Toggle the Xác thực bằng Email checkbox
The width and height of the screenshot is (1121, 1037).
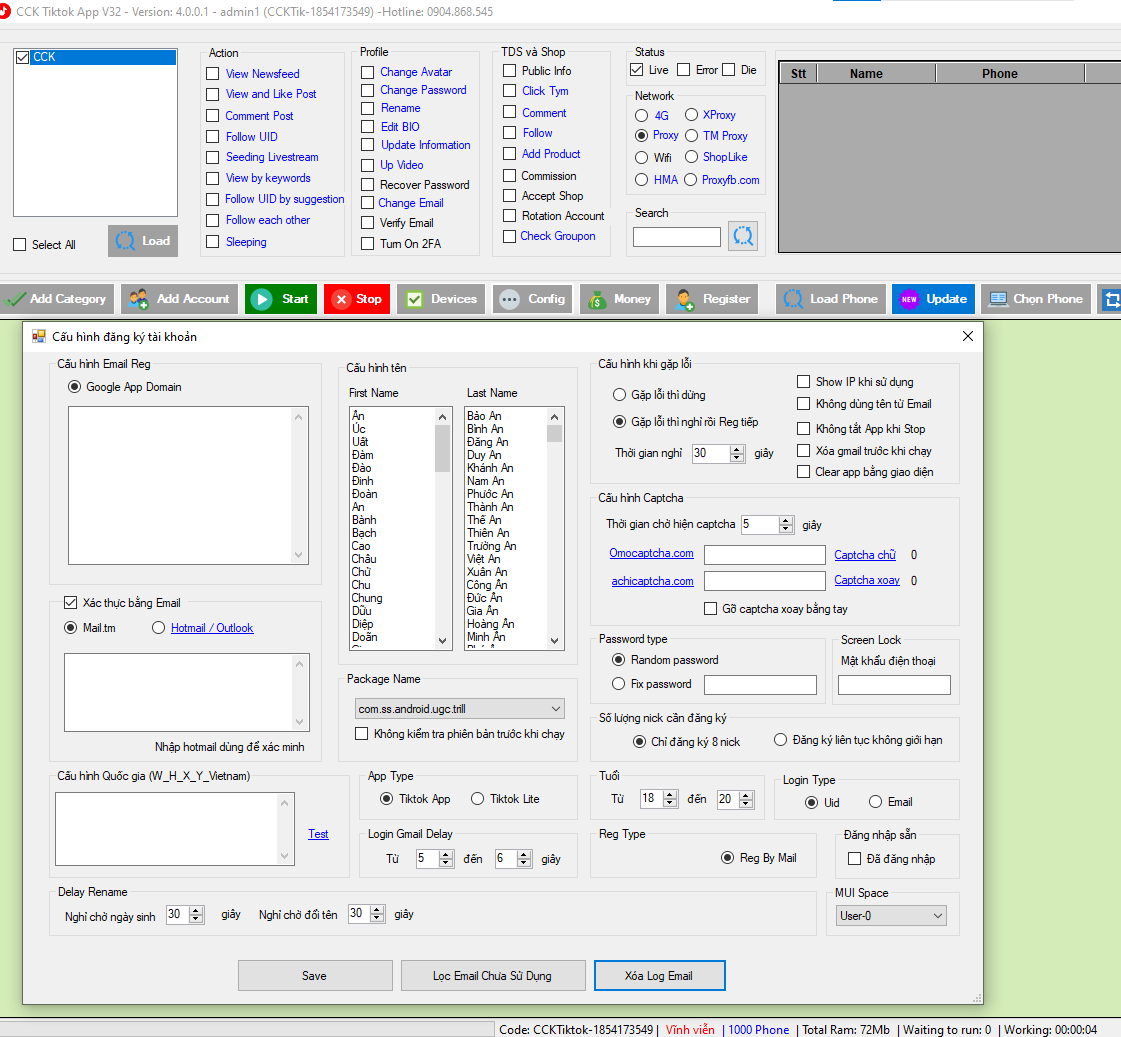pyautogui.click(x=71, y=602)
